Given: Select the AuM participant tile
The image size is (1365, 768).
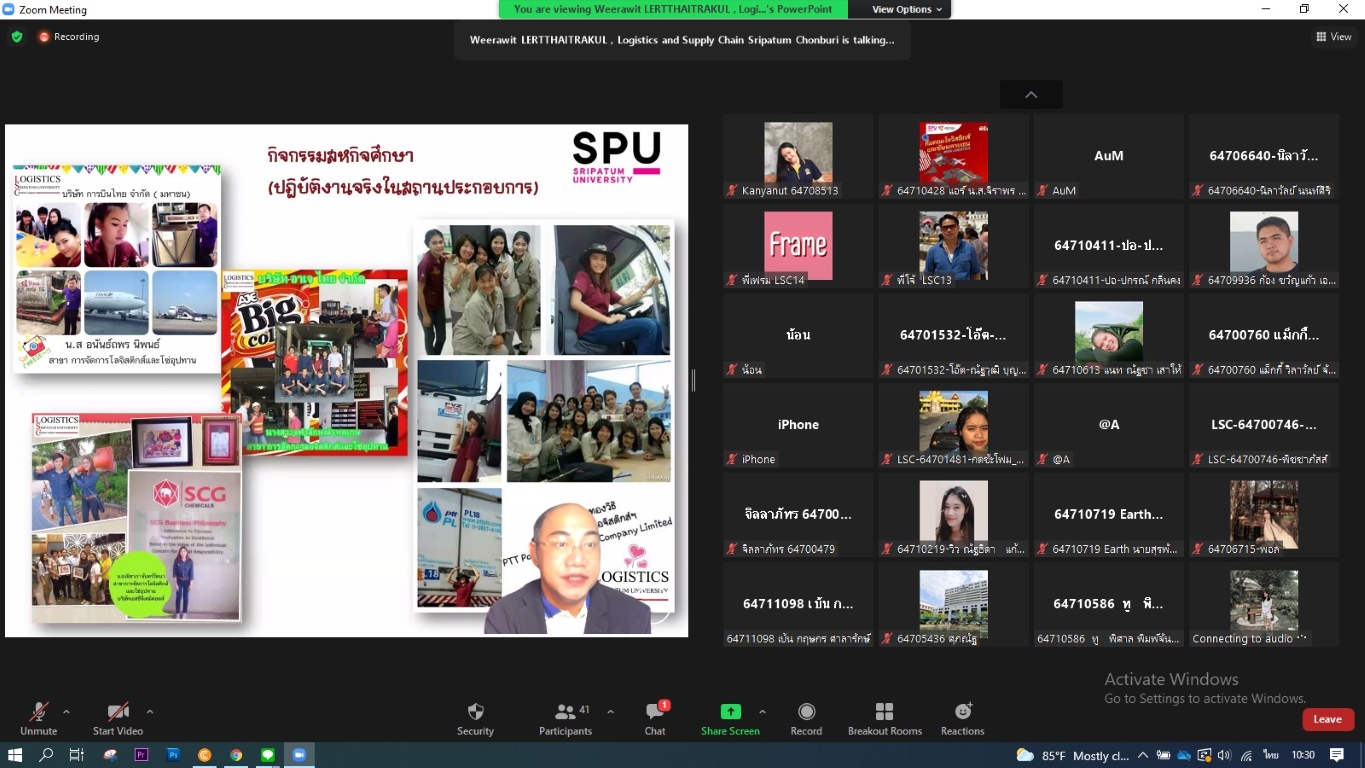Looking at the screenshot, I should [x=1108, y=156].
